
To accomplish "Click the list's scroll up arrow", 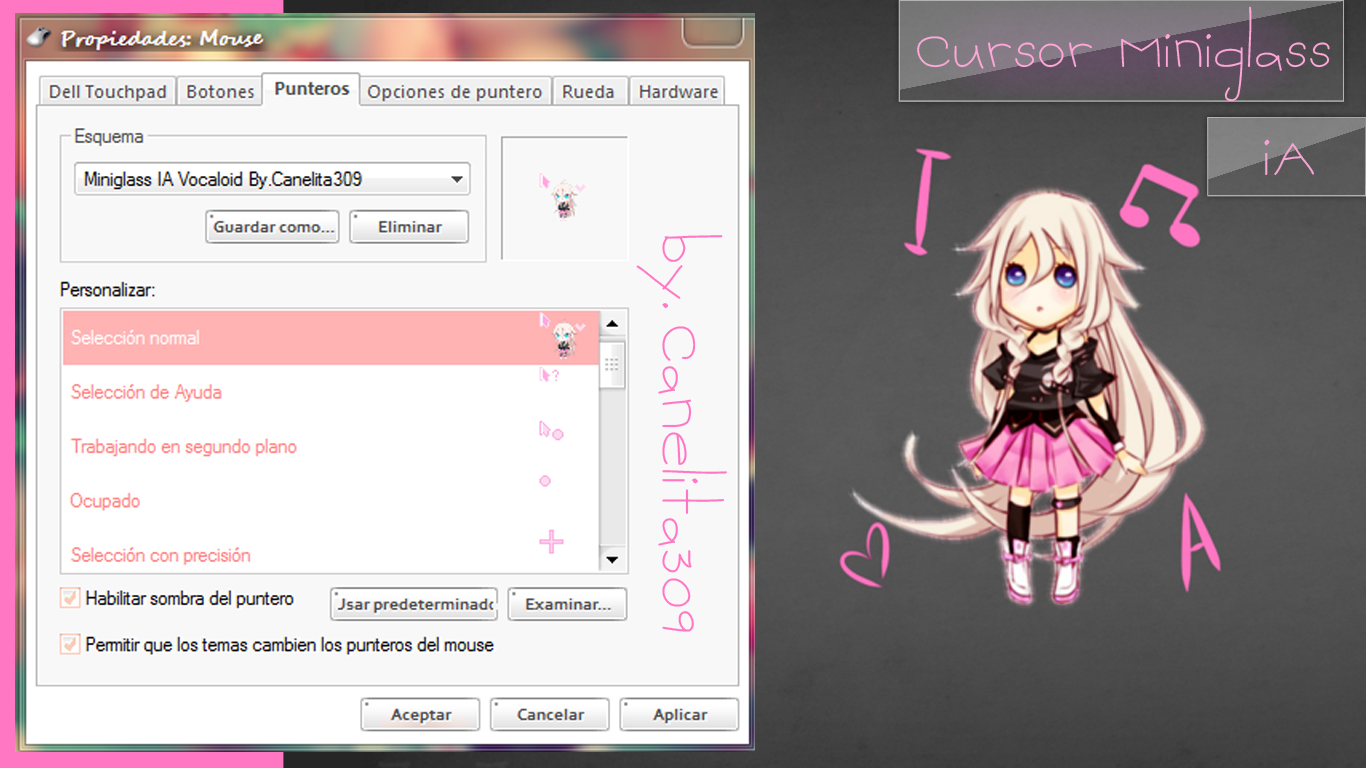I will click(613, 324).
